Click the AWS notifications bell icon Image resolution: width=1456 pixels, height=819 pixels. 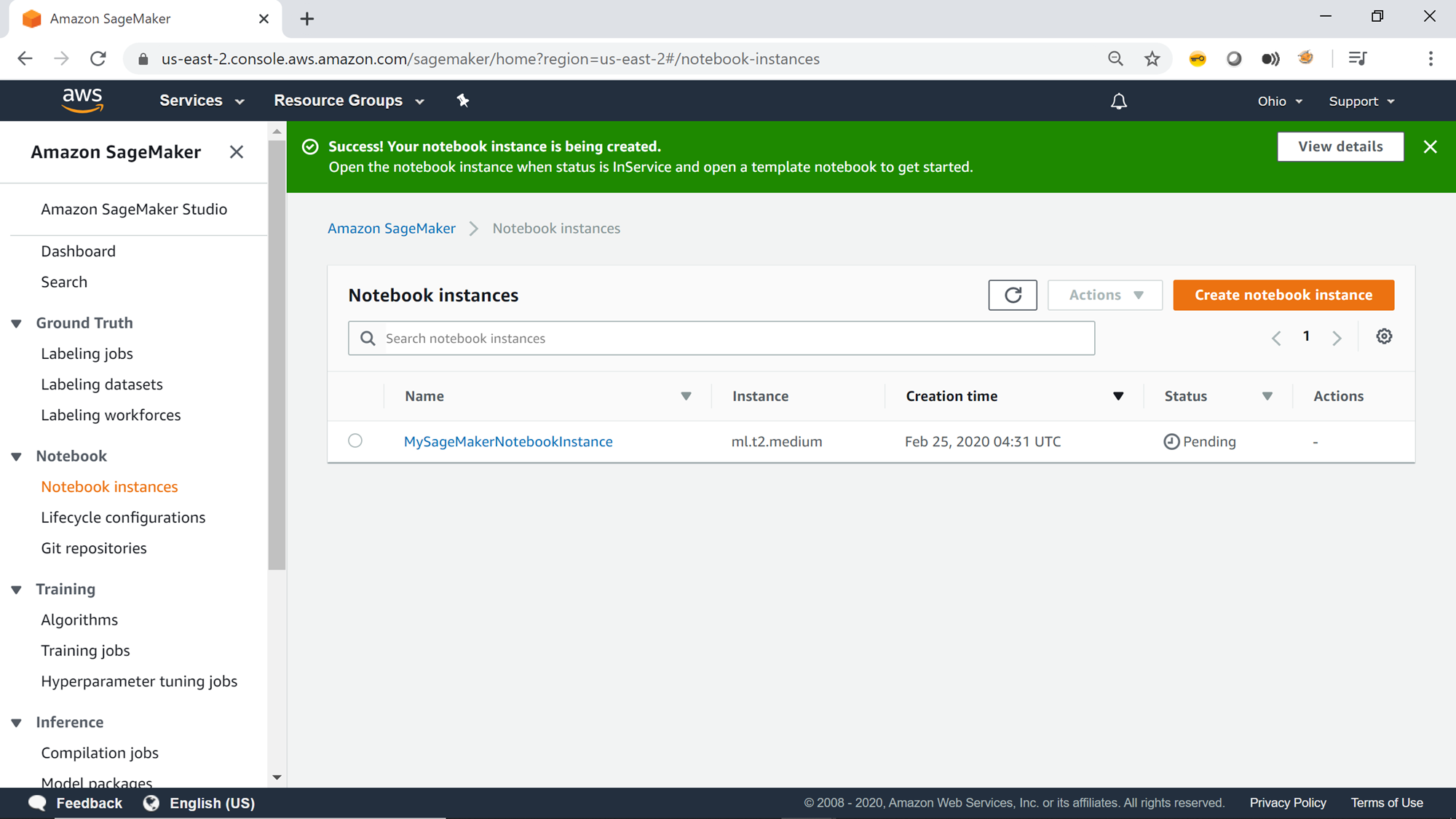1118,101
